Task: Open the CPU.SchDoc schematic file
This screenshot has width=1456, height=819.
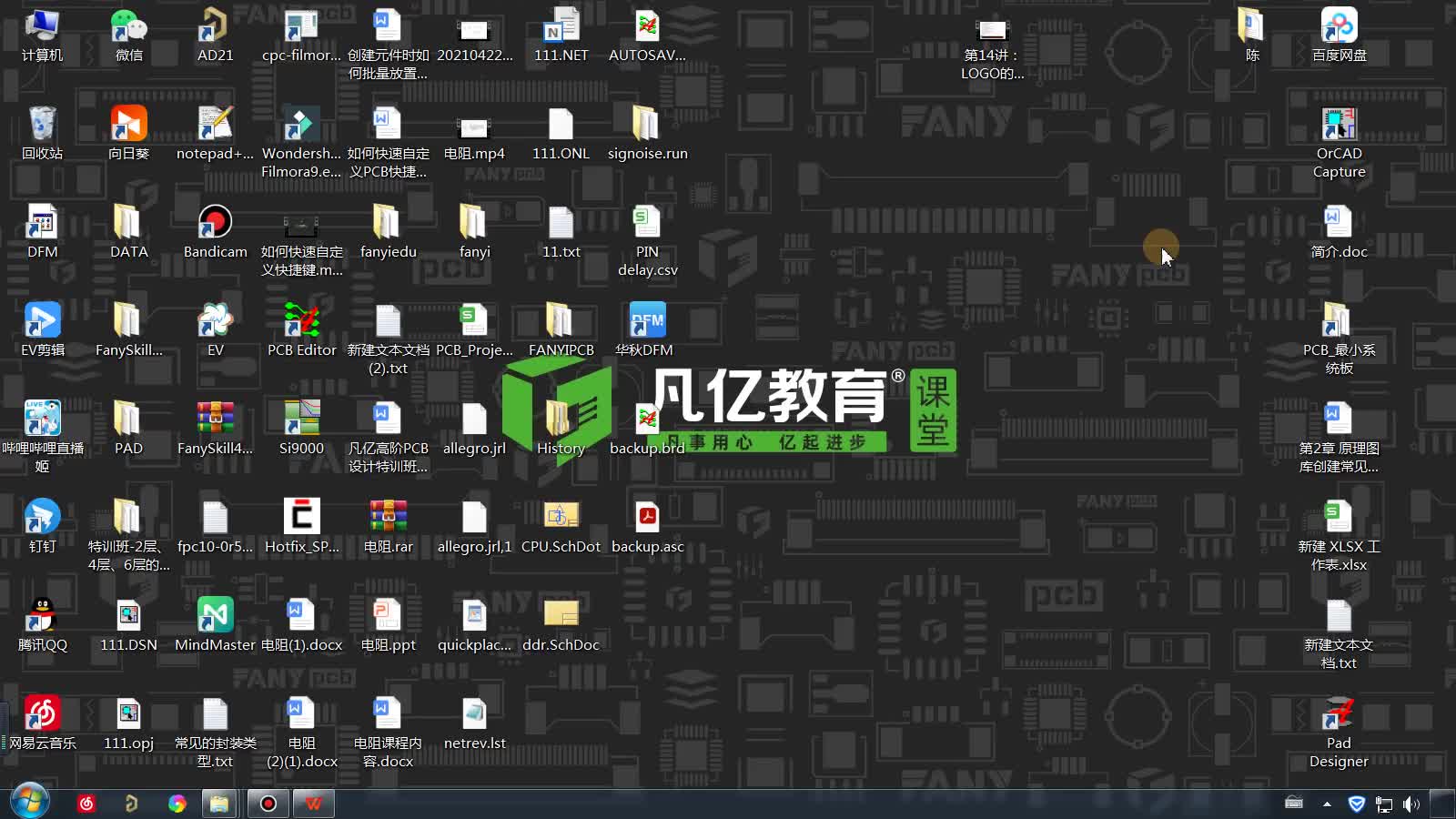Action: coord(561,519)
